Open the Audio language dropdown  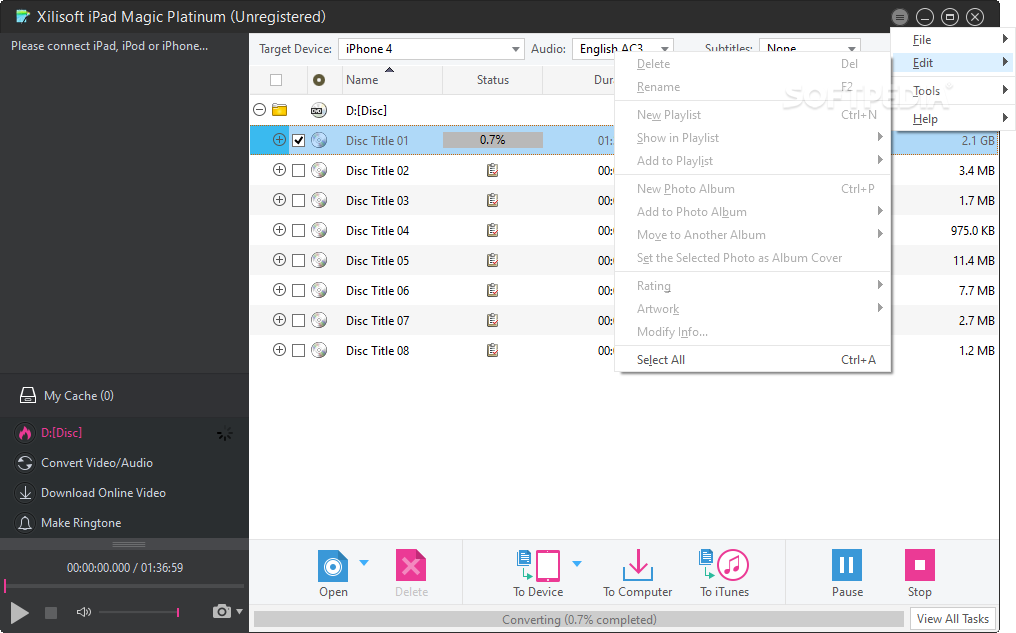tap(623, 49)
